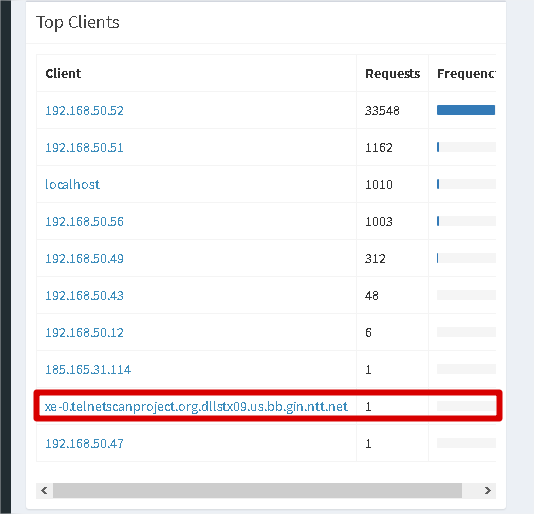
Task: Open client 192.168.50.52 link
Action: point(84,111)
